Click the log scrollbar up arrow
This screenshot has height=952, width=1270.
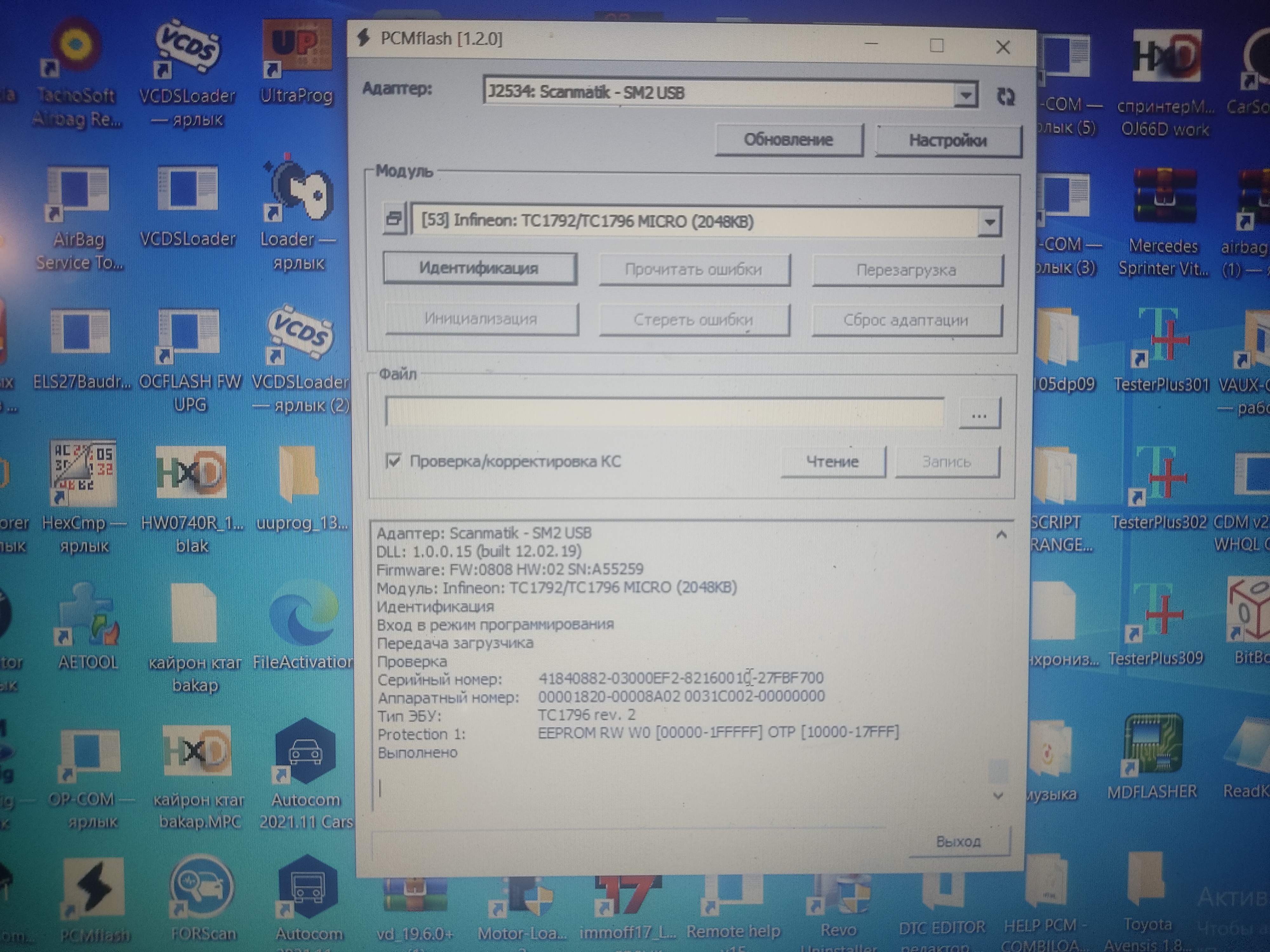pos(1001,535)
